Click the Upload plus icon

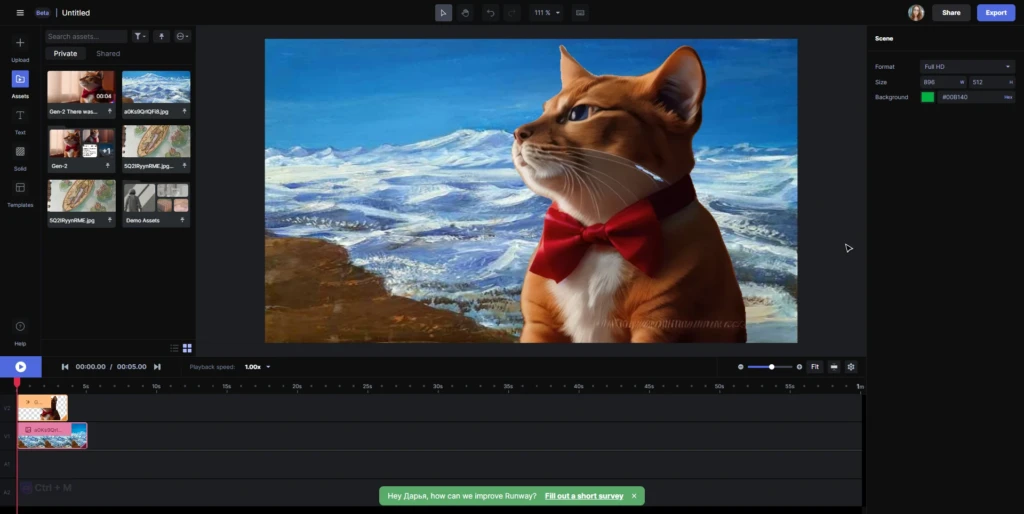pyautogui.click(x=20, y=42)
